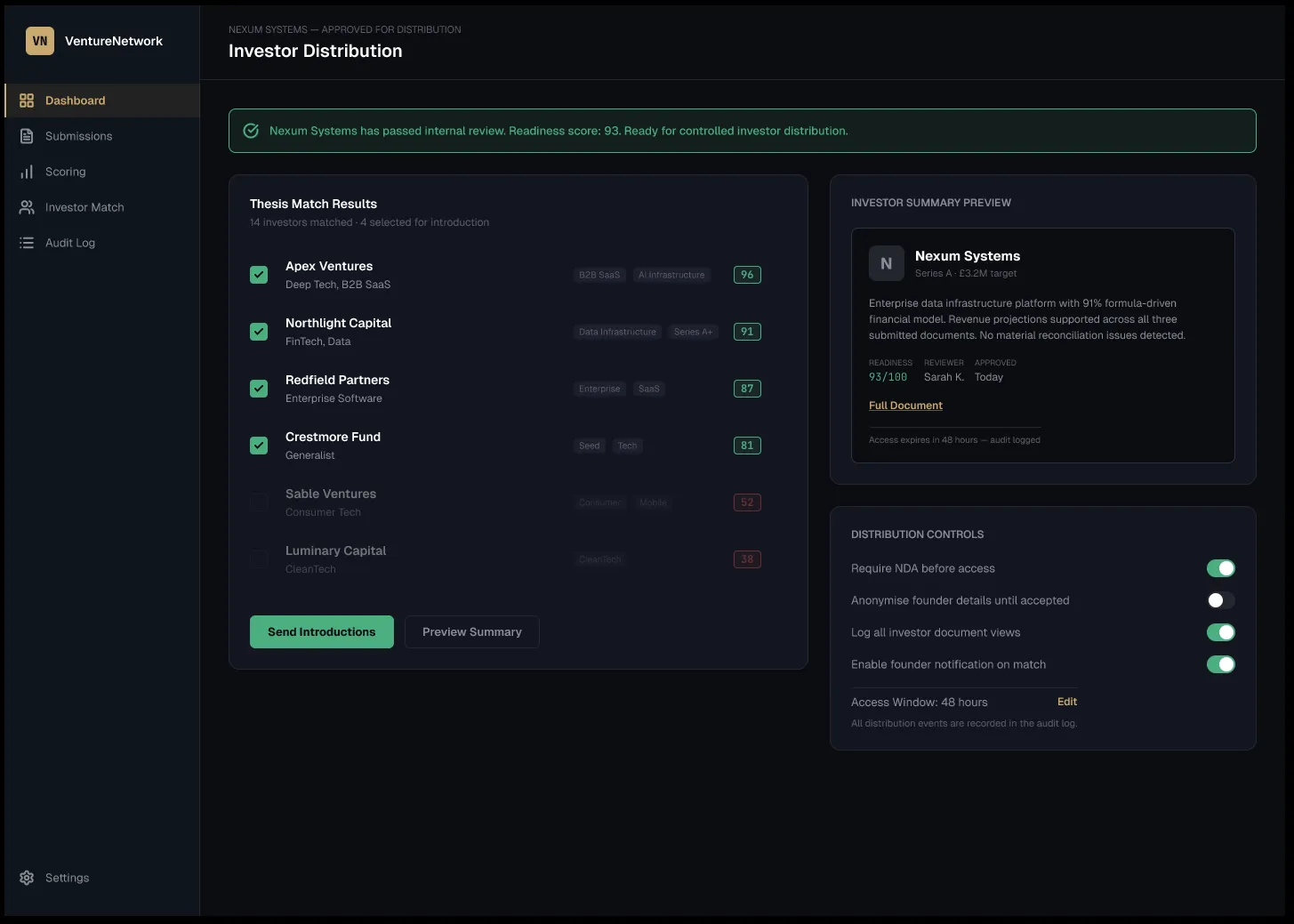Go to Submissions in sidebar
1294x924 pixels.
pos(102,136)
